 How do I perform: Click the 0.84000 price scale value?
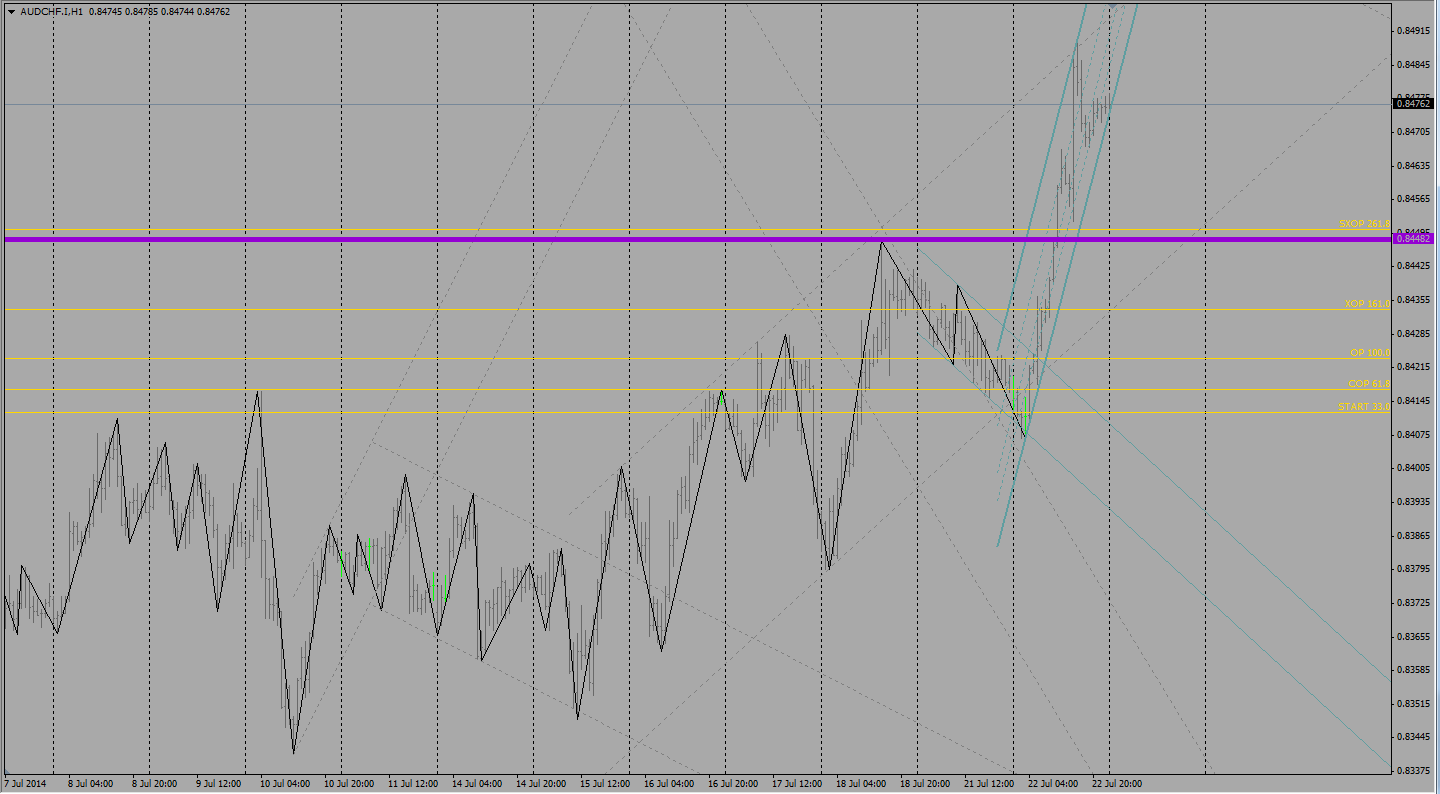click(x=1414, y=468)
